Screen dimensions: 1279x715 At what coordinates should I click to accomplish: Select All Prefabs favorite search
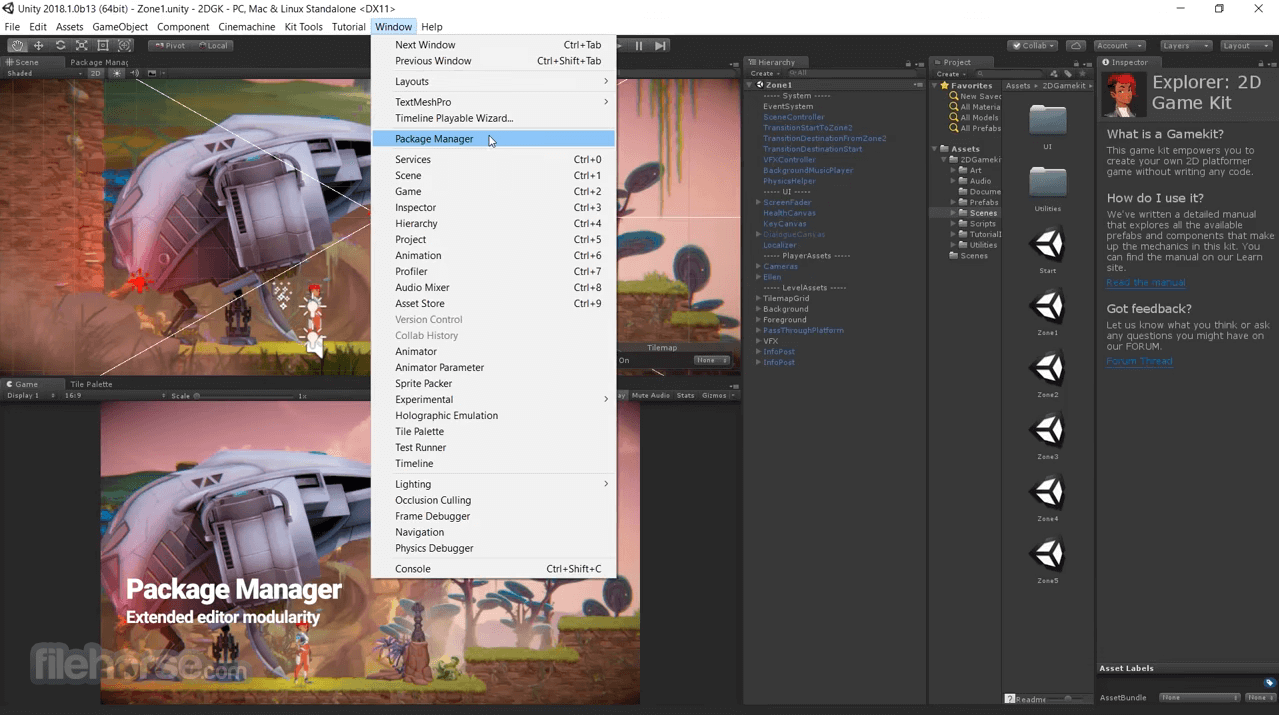point(974,128)
